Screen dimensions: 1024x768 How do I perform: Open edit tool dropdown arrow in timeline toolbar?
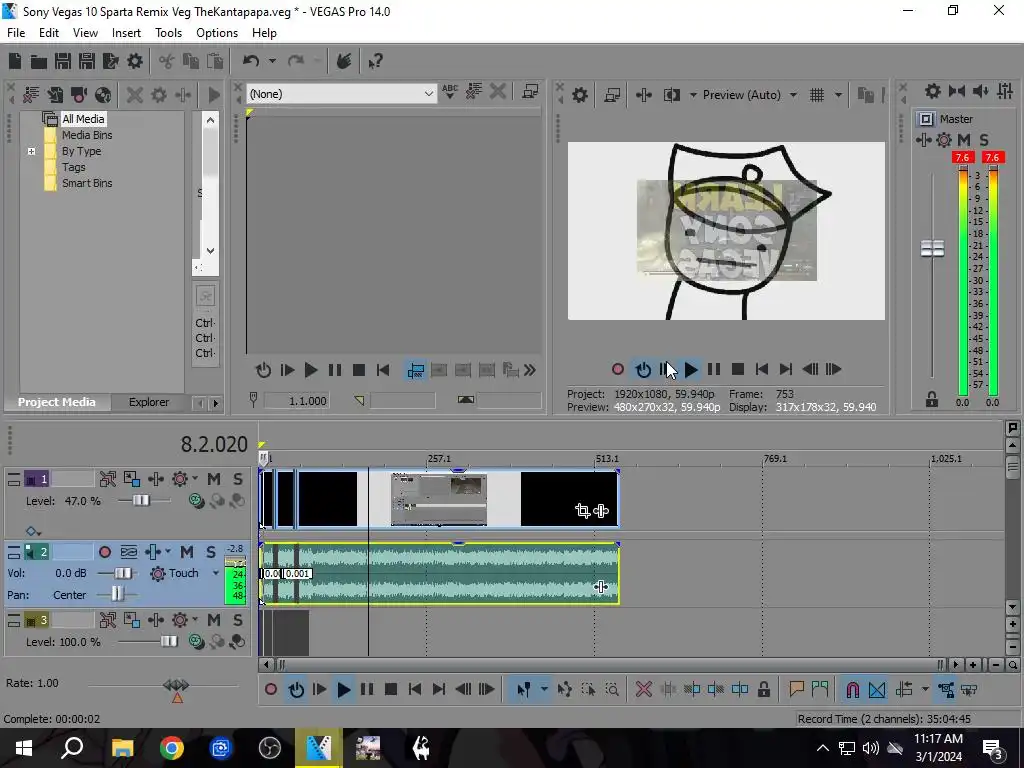tap(543, 689)
